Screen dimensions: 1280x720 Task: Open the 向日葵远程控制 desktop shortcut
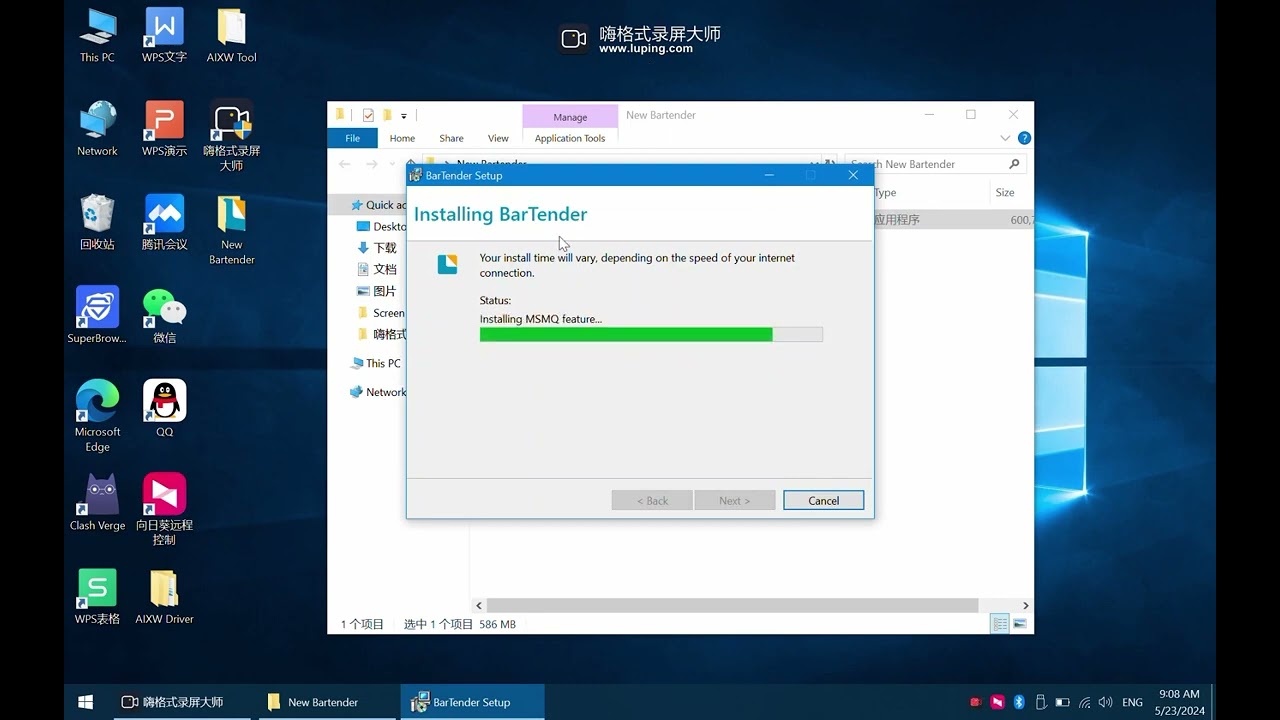pyautogui.click(x=164, y=509)
